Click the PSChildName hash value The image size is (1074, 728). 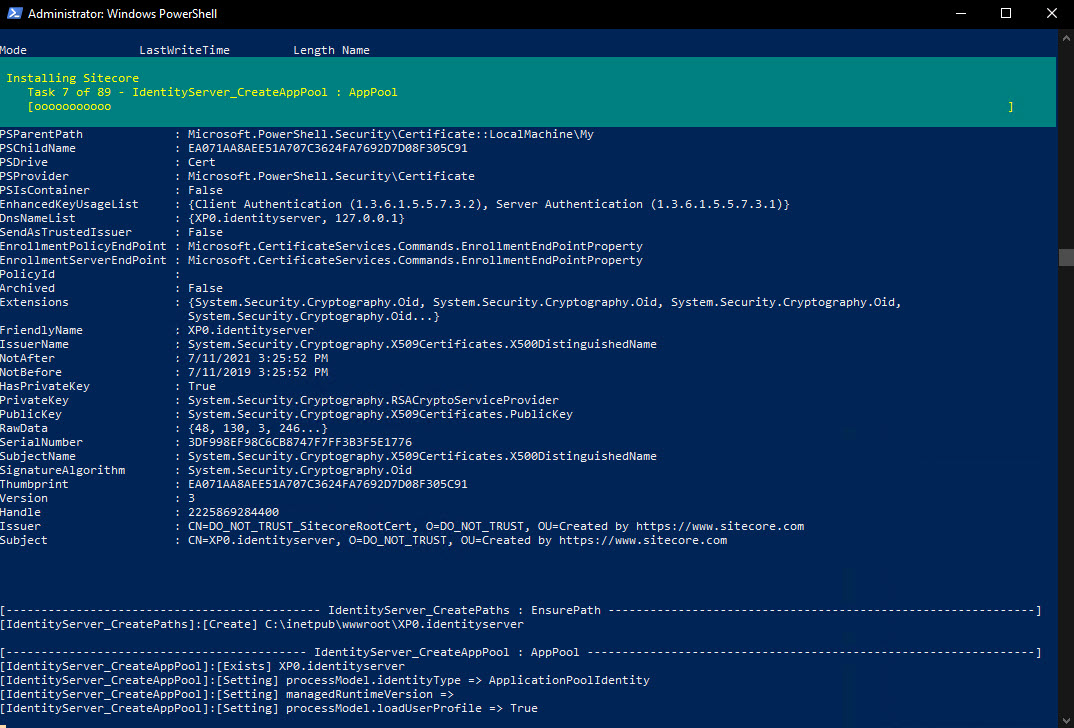tap(328, 148)
